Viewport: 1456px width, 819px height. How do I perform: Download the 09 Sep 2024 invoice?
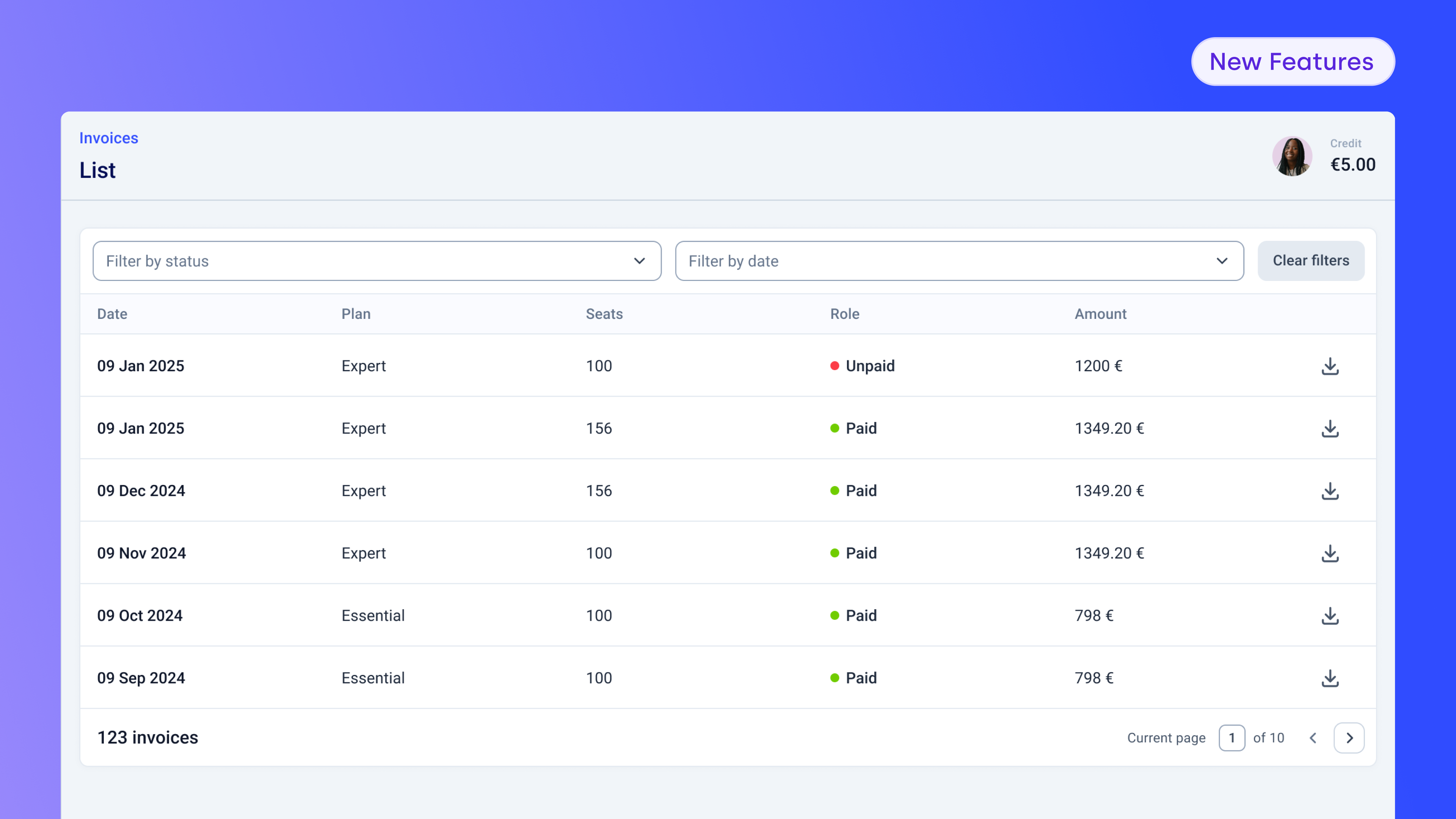(1330, 678)
